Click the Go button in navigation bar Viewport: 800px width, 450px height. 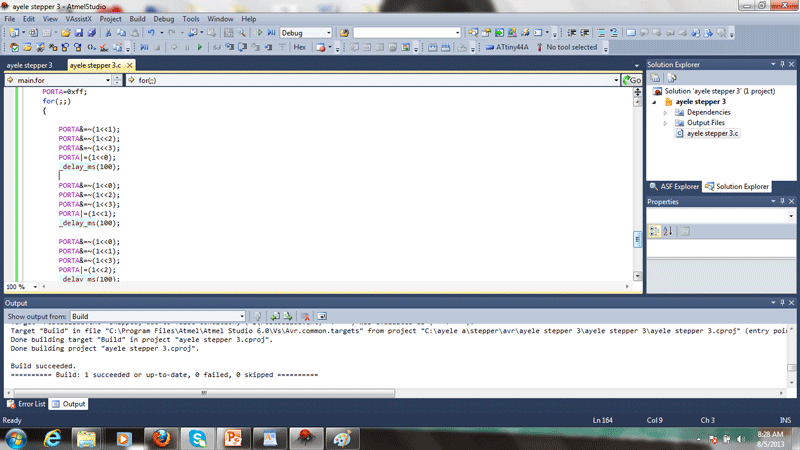tap(632, 80)
